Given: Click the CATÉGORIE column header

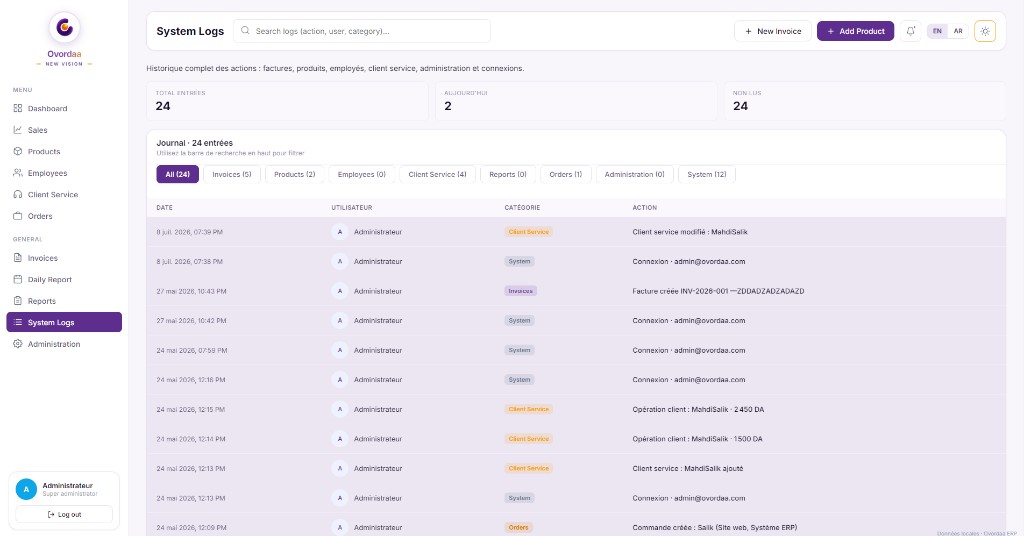Looking at the screenshot, I should [x=522, y=208].
